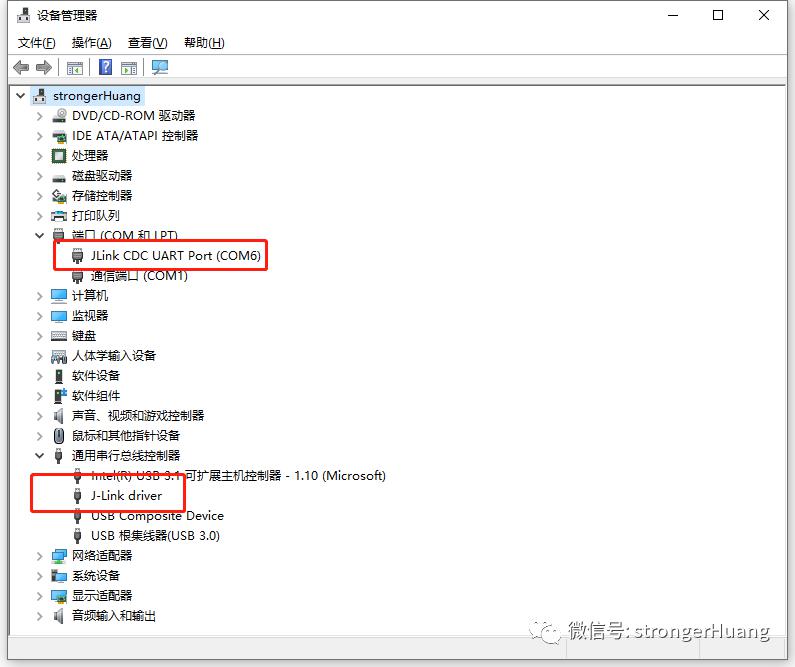
Task: Expand the 音频输入和输出 category
Action: click(x=40, y=616)
